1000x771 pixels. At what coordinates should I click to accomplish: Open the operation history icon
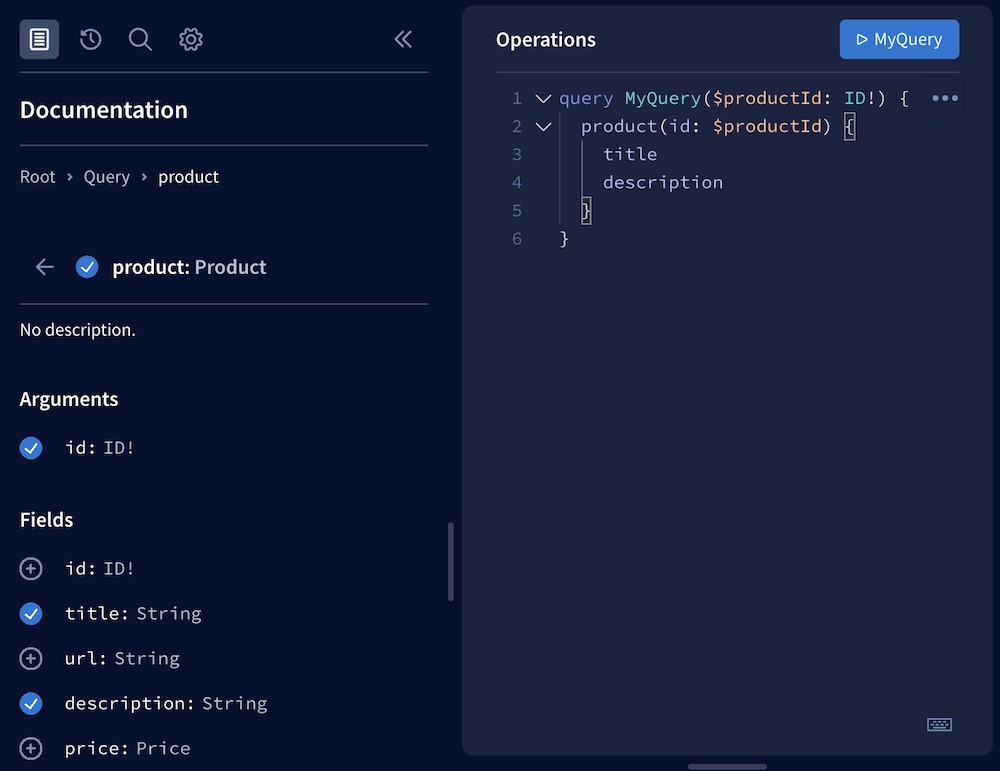(91, 39)
